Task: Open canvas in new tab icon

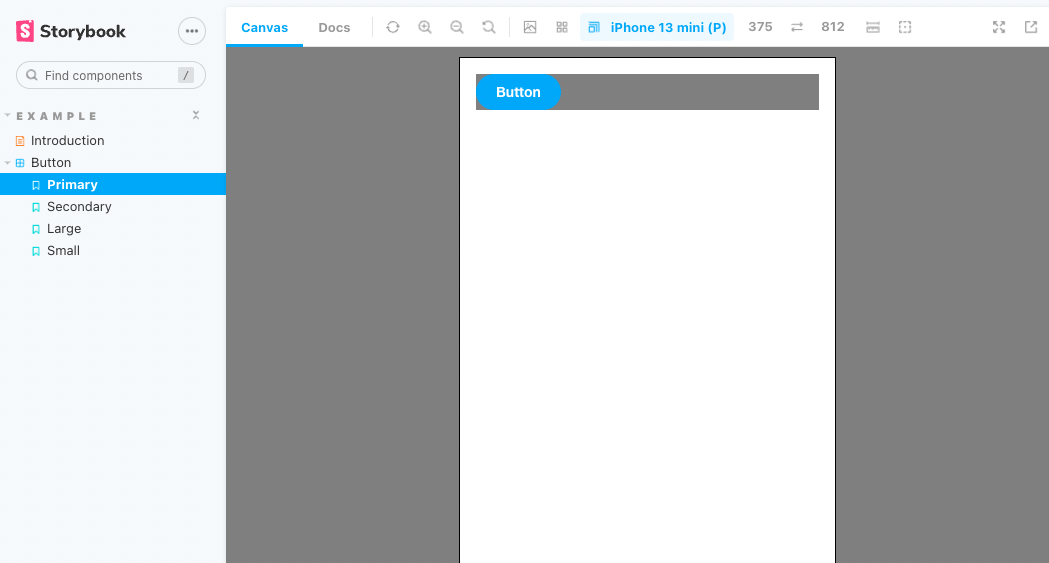Action: pos(1031,27)
